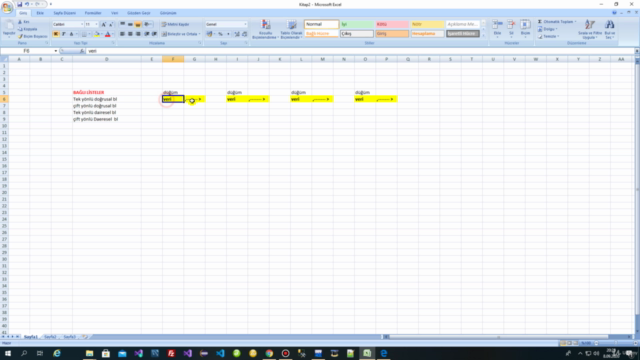
Task: Open the Biçim cell format menu
Action: 525,29
